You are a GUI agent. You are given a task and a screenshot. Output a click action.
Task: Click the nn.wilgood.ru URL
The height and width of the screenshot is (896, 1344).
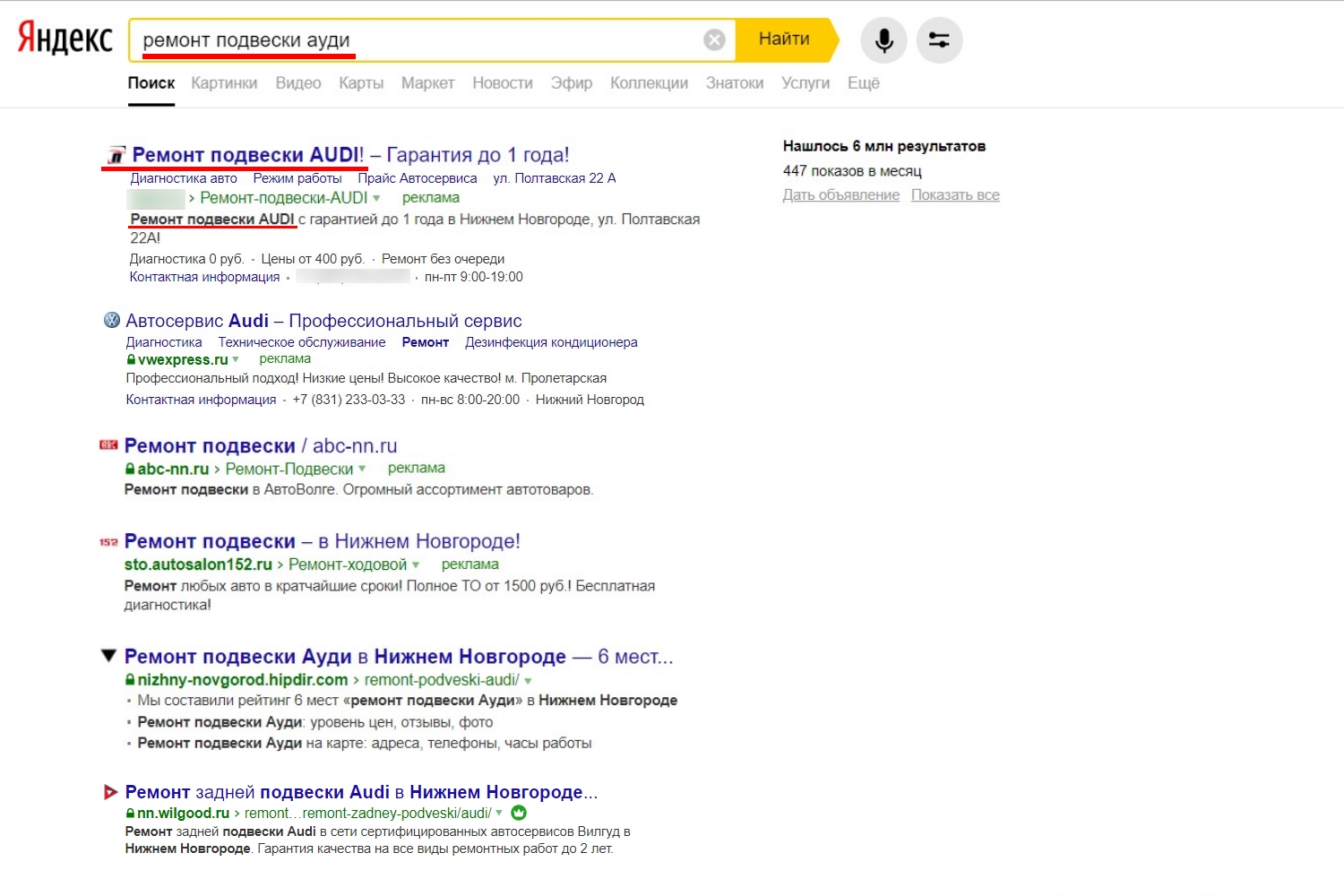pyautogui.click(x=184, y=814)
